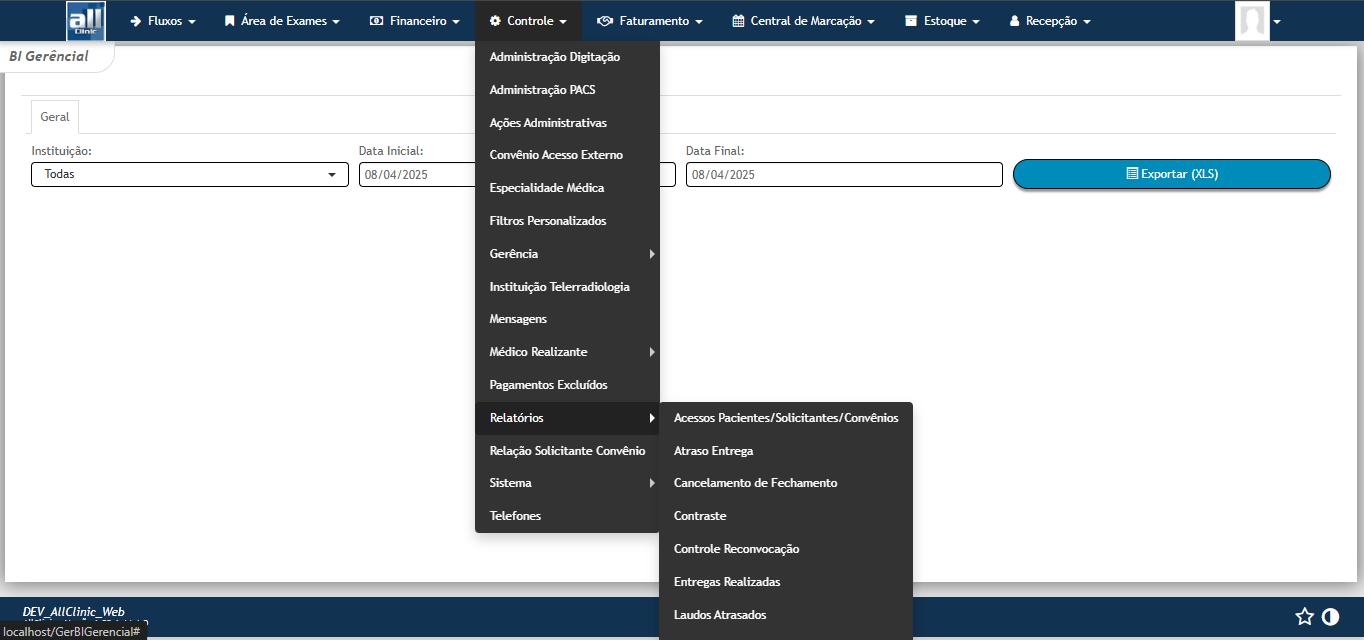The width and height of the screenshot is (1364, 640).
Task: Click the person icon beside Recepção
Action: (1014, 20)
